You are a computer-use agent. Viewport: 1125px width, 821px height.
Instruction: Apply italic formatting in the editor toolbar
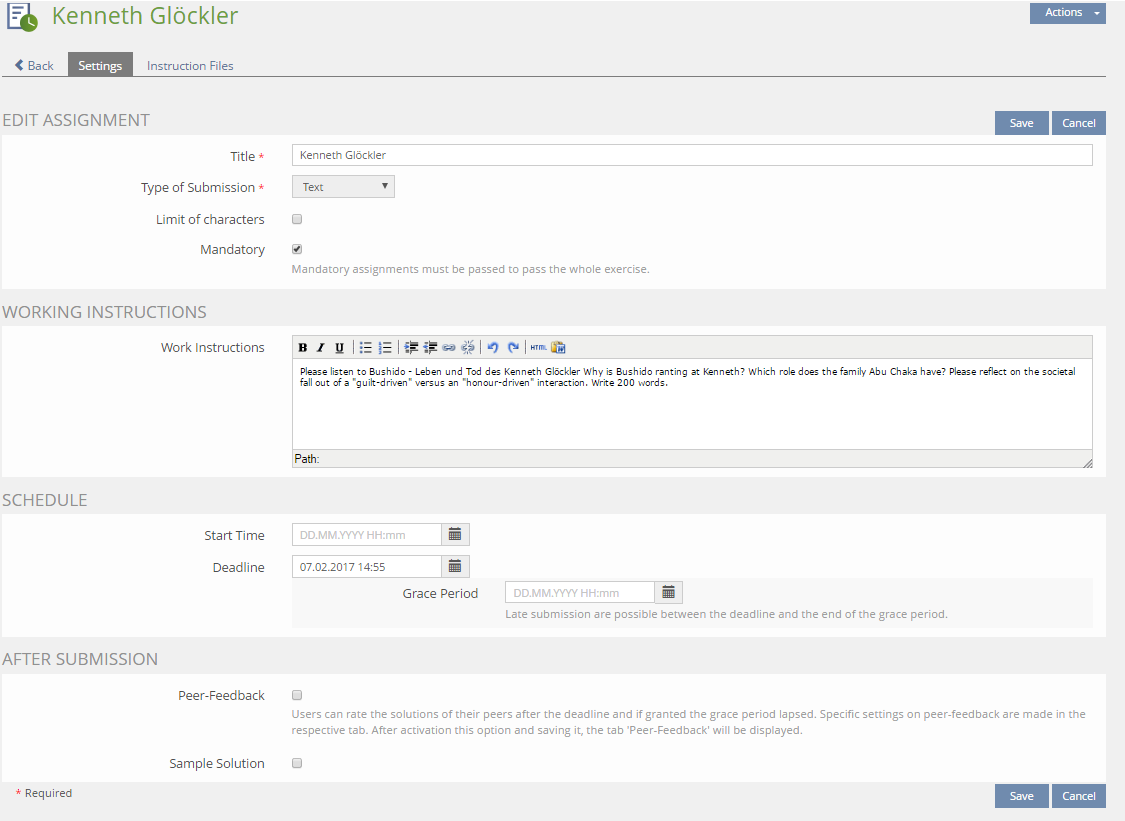(x=321, y=348)
